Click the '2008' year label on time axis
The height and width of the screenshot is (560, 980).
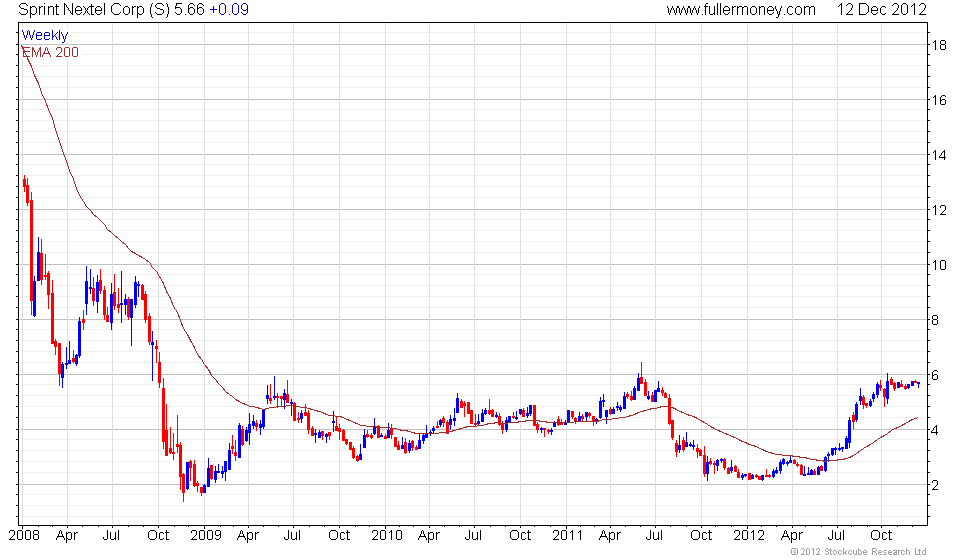click(x=24, y=536)
